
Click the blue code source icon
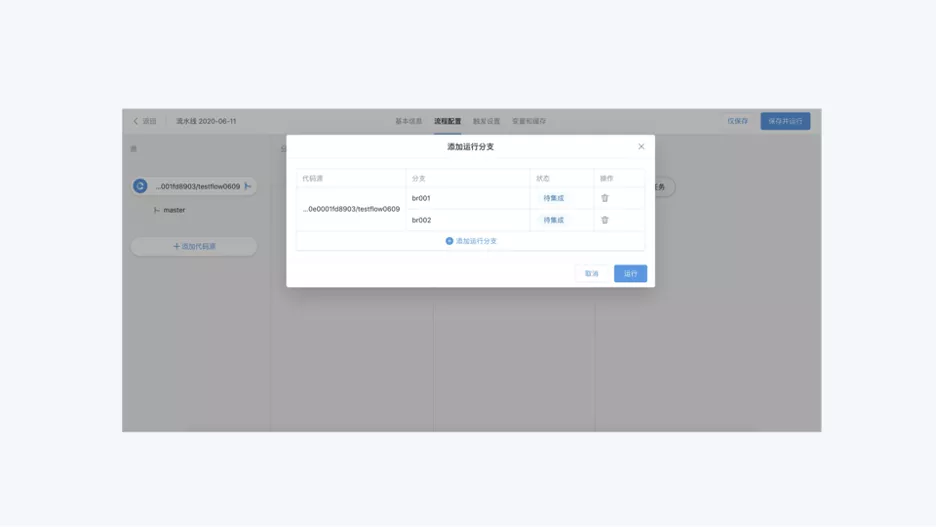140,186
